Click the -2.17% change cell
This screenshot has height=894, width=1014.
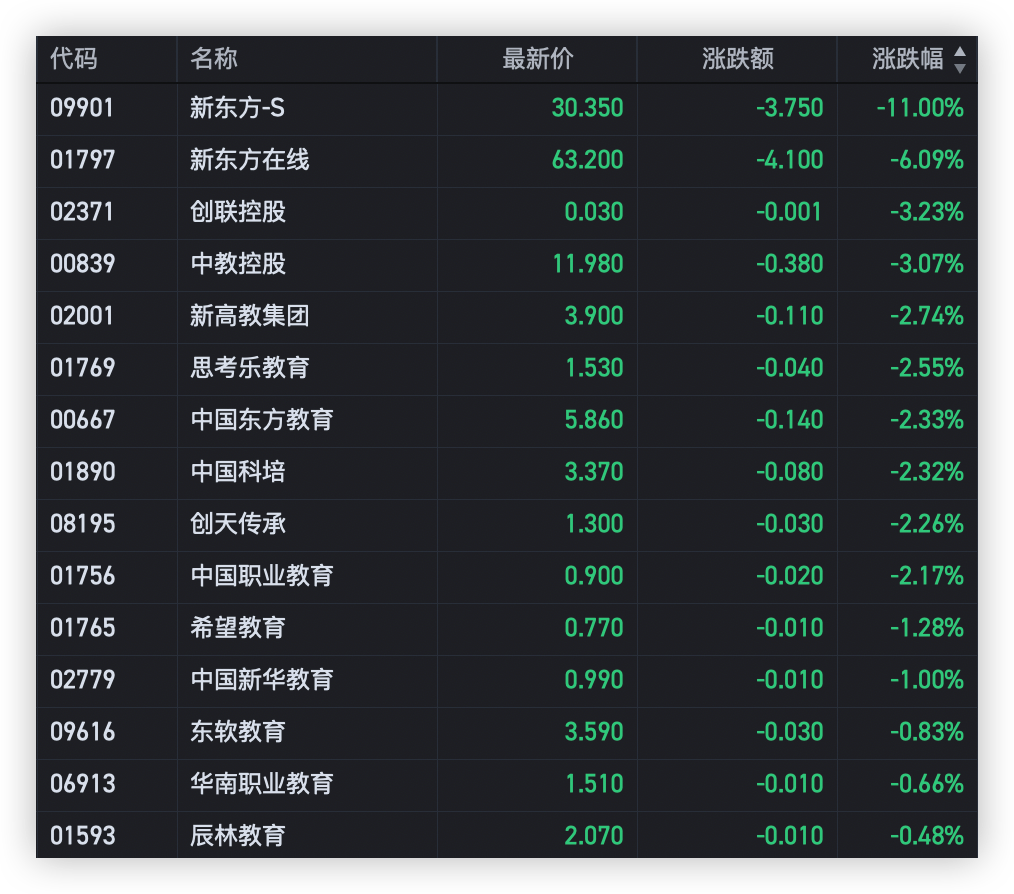pos(927,576)
